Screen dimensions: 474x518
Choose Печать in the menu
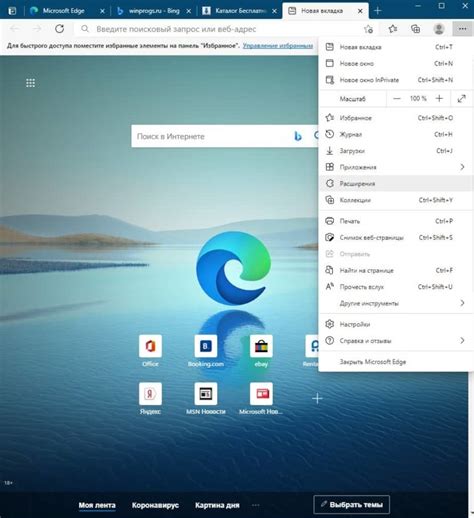(396, 221)
